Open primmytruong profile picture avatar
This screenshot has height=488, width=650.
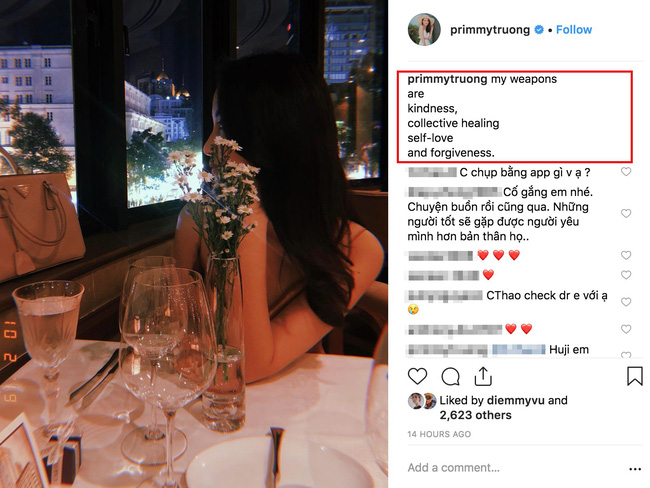pos(424,29)
